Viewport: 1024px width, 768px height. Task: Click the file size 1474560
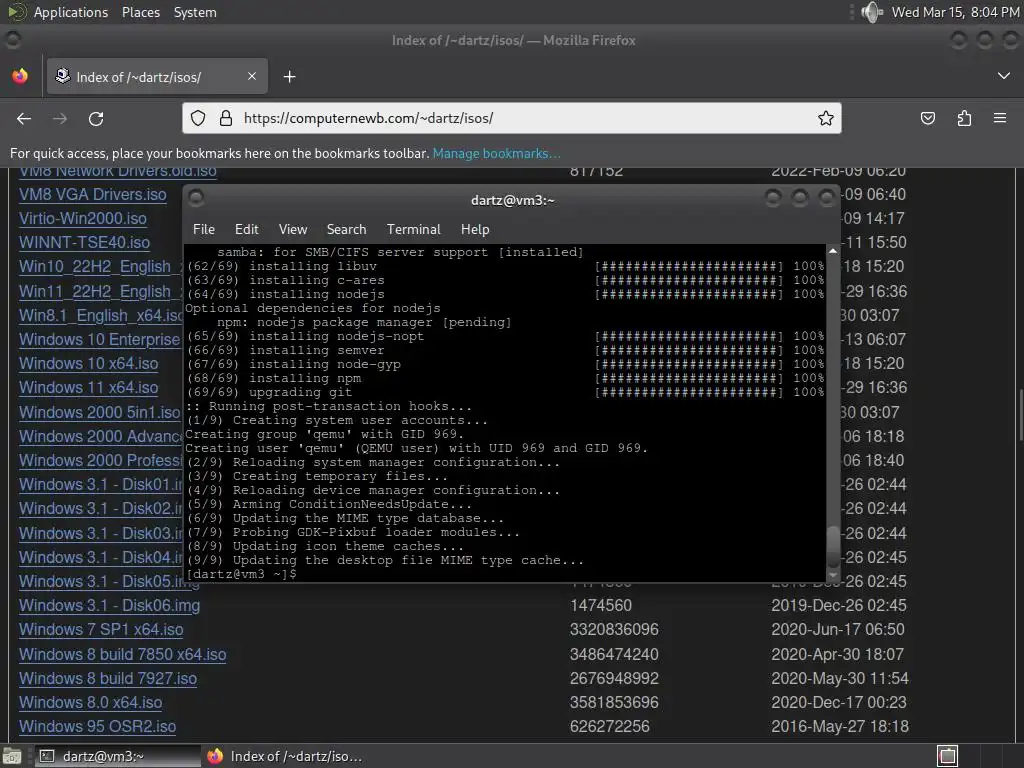tap(601, 605)
